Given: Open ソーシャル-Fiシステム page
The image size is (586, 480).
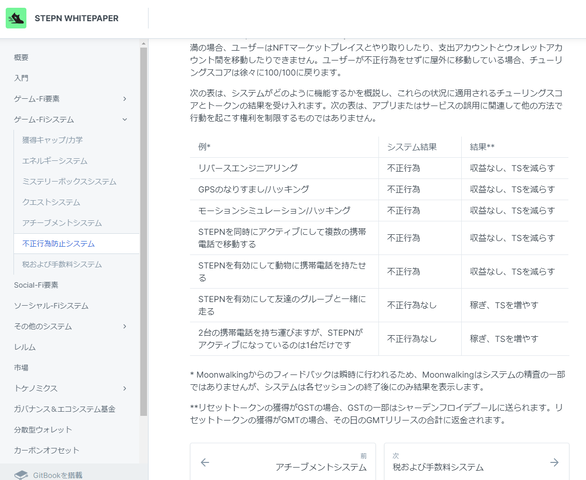Looking at the screenshot, I should [51, 306].
